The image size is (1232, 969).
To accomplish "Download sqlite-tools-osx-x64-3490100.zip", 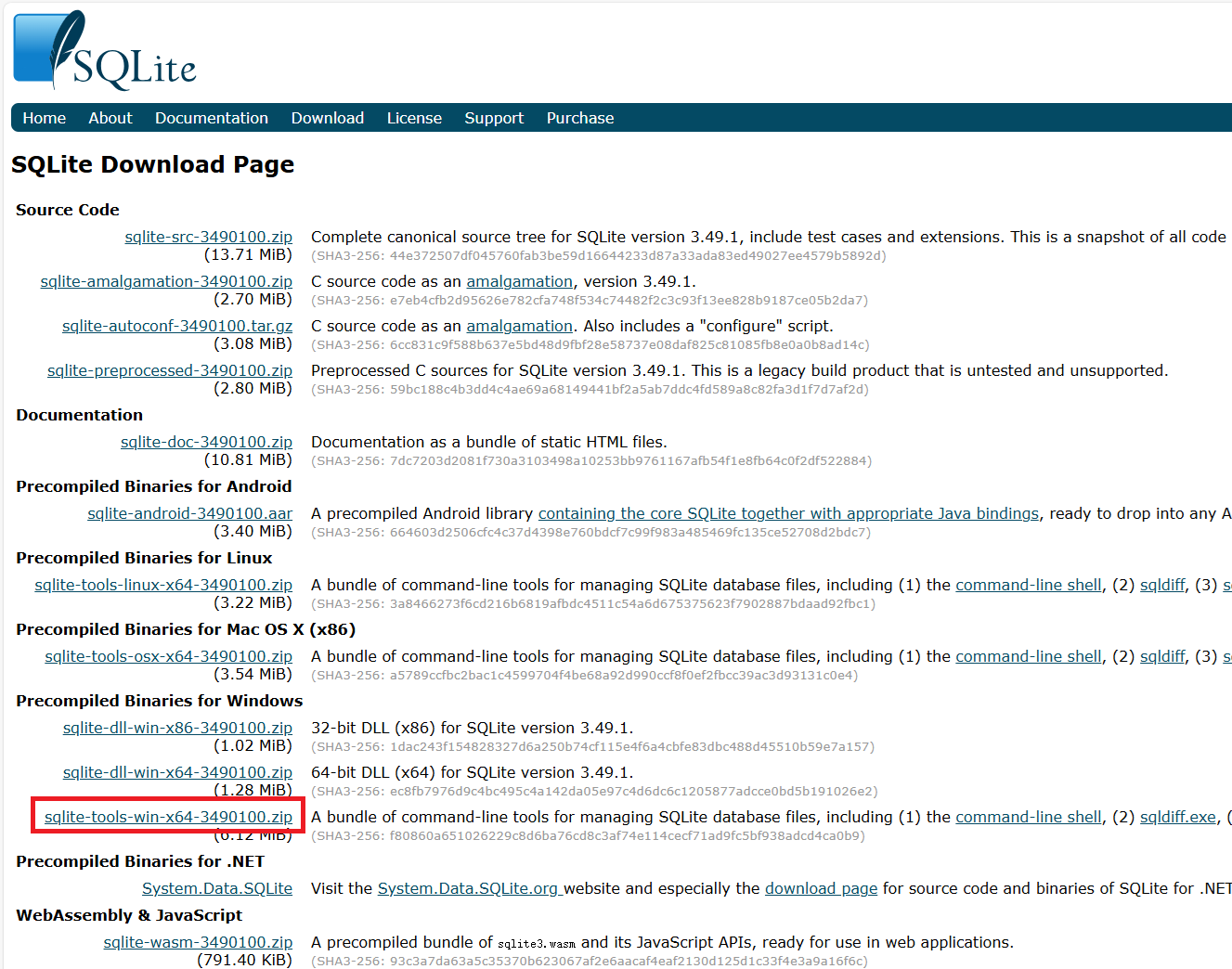I will pyautogui.click(x=168, y=656).
